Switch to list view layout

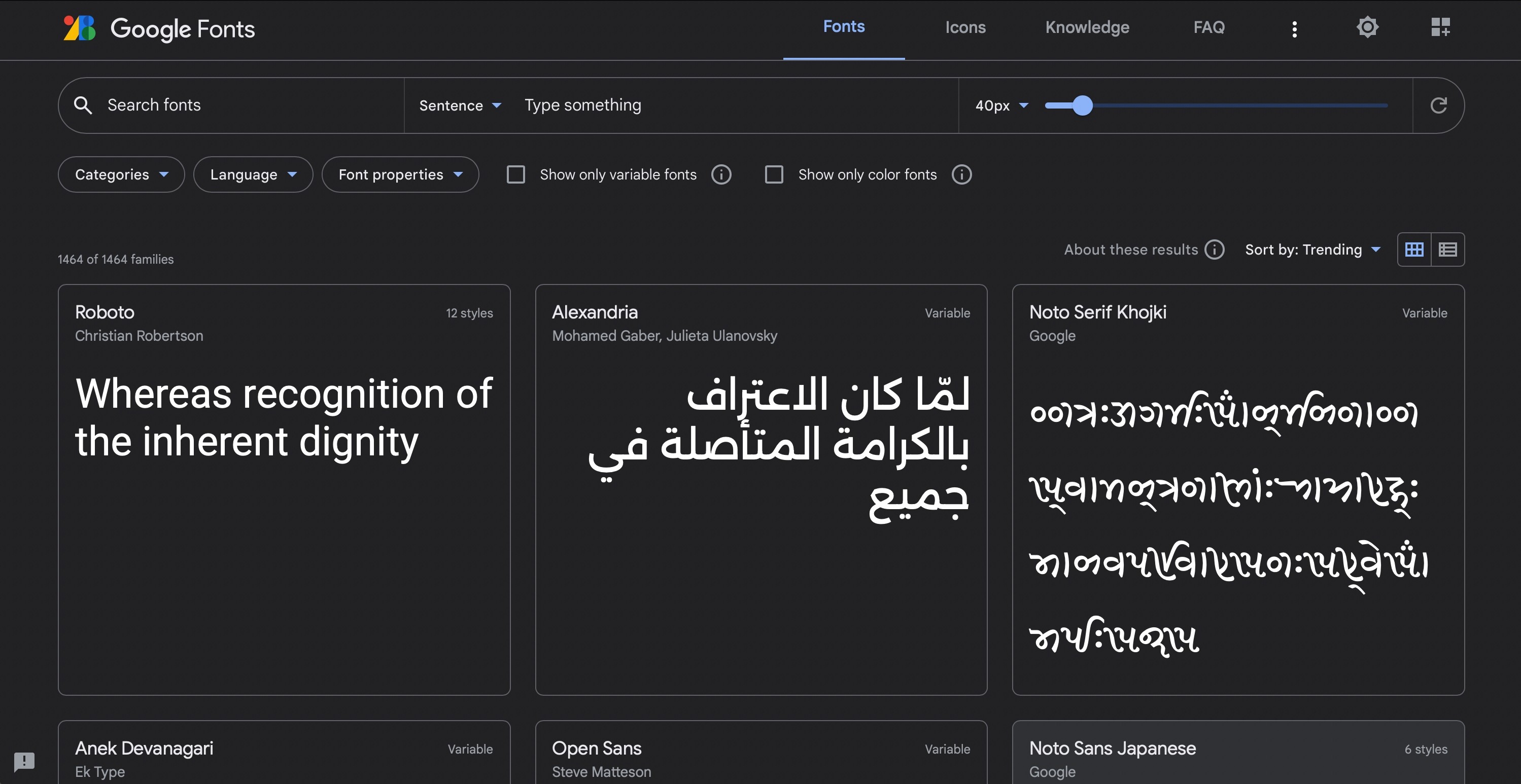tap(1448, 250)
